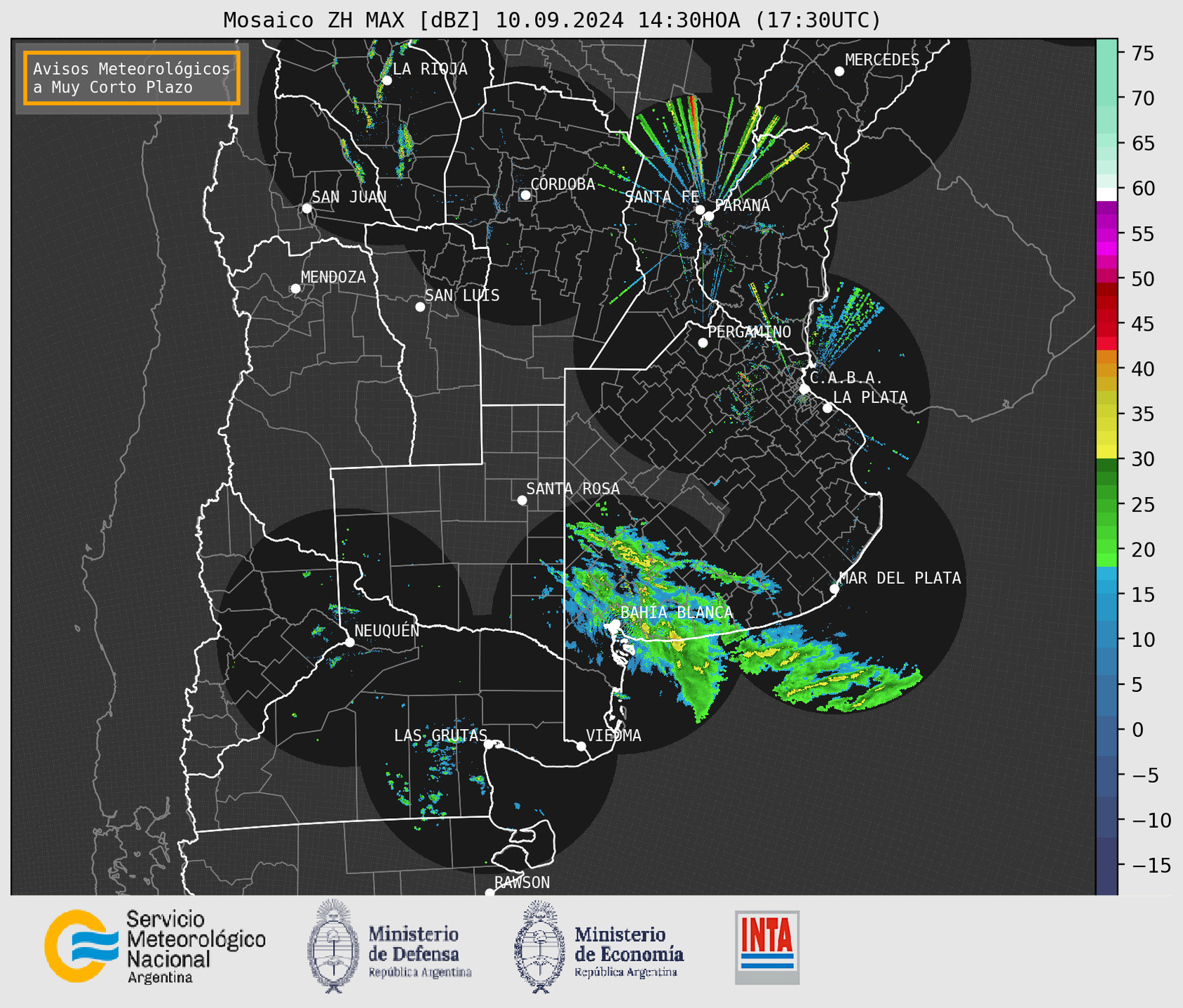Click the Las Grutas marker dot
This screenshot has width=1183, height=1008.
pyautogui.click(x=489, y=744)
